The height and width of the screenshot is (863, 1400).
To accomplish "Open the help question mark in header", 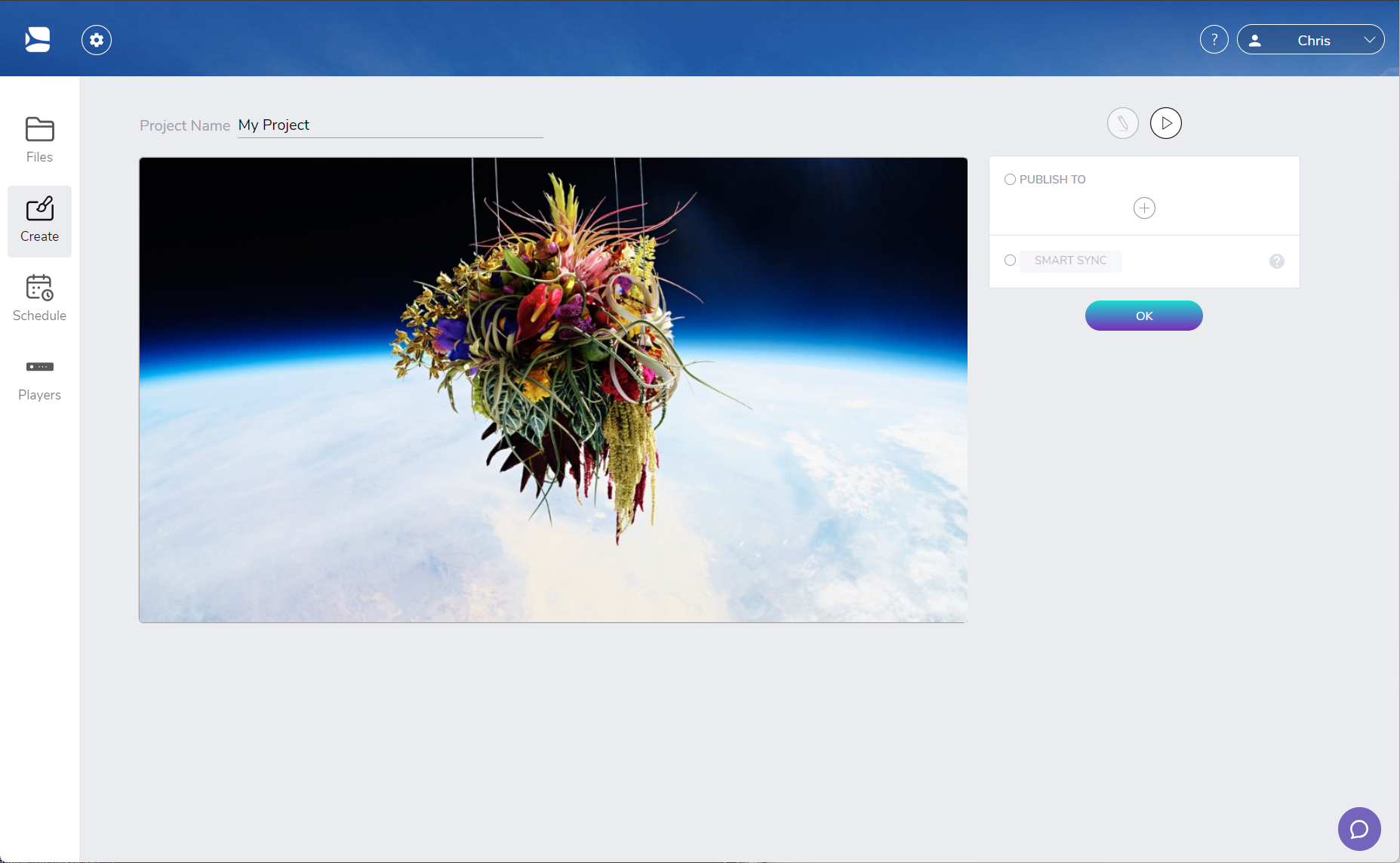I will pyautogui.click(x=1214, y=39).
